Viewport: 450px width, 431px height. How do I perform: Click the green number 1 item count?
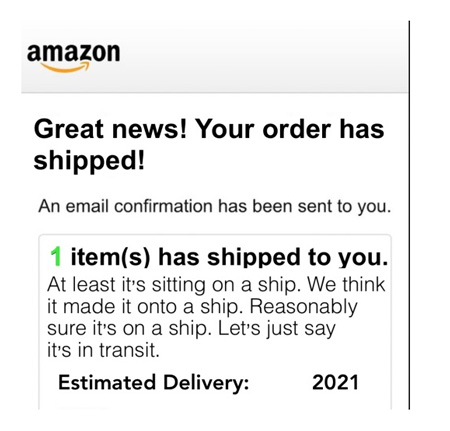(x=56, y=257)
